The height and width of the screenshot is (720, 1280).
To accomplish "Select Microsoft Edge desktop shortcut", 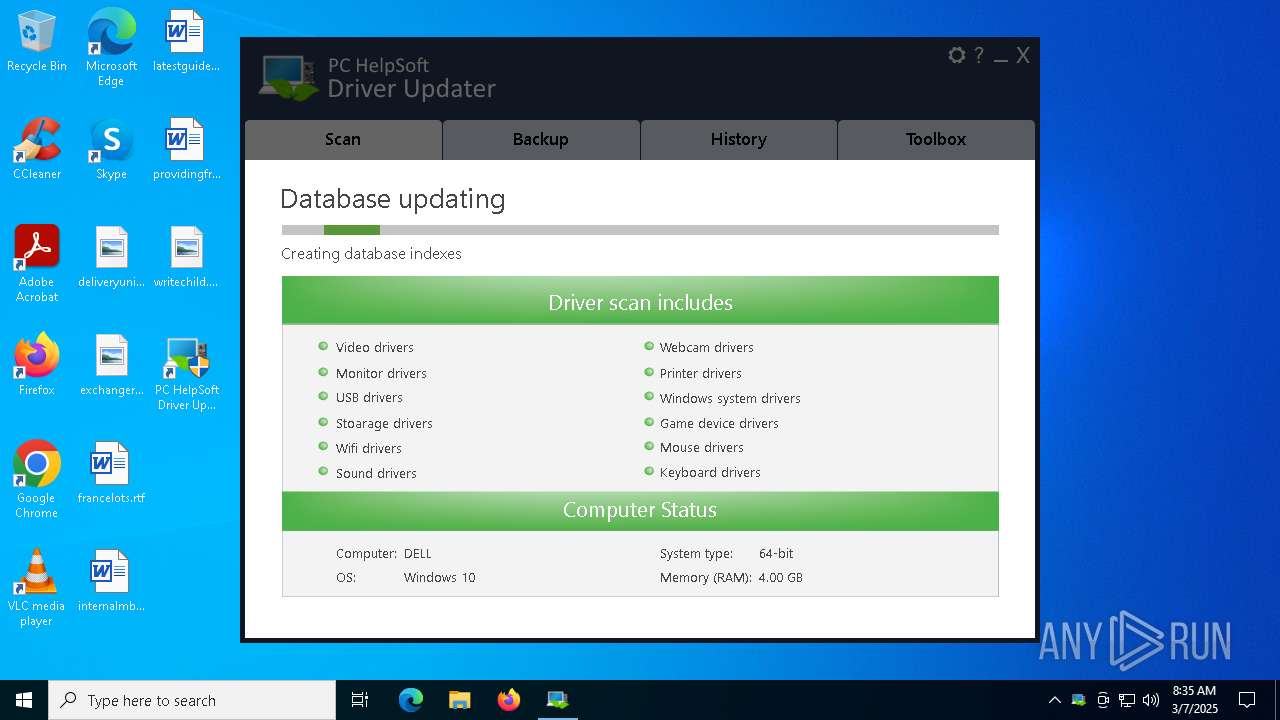I will [111, 48].
